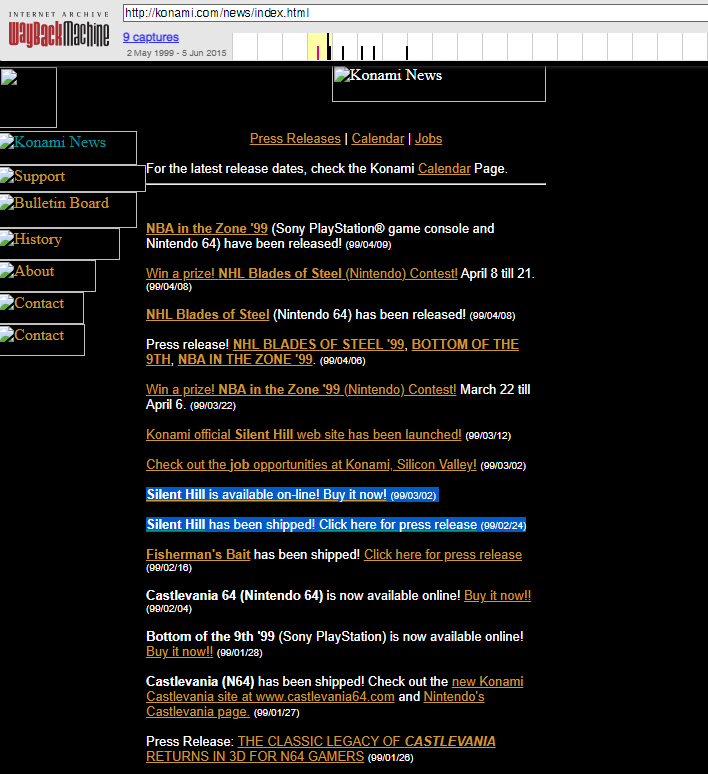This screenshot has width=708, height=774.
Task: Open the BOTTOM OF THE 9TH press release link
Action: [x=465, y=344]
